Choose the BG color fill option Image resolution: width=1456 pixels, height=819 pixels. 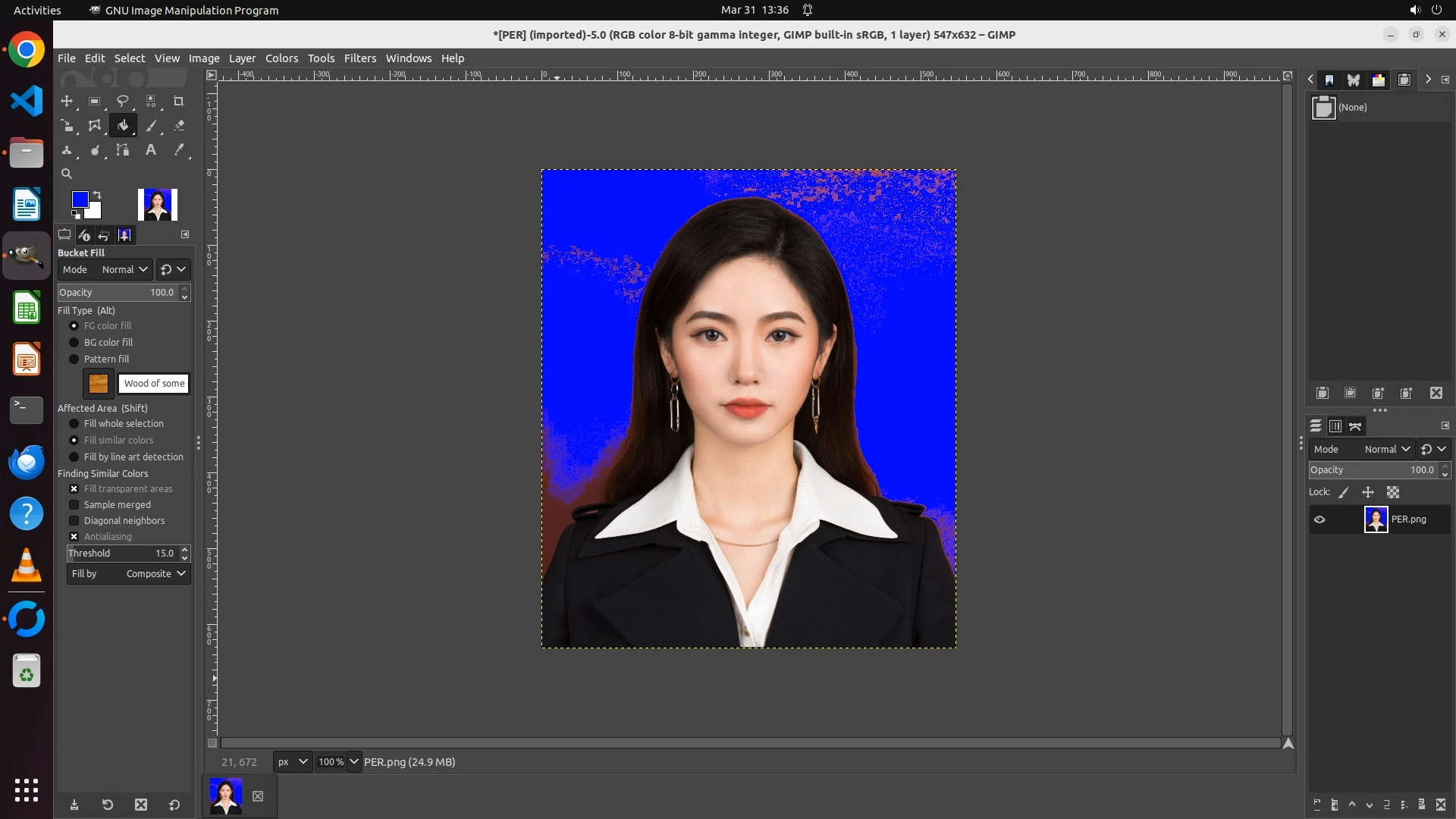74,343
